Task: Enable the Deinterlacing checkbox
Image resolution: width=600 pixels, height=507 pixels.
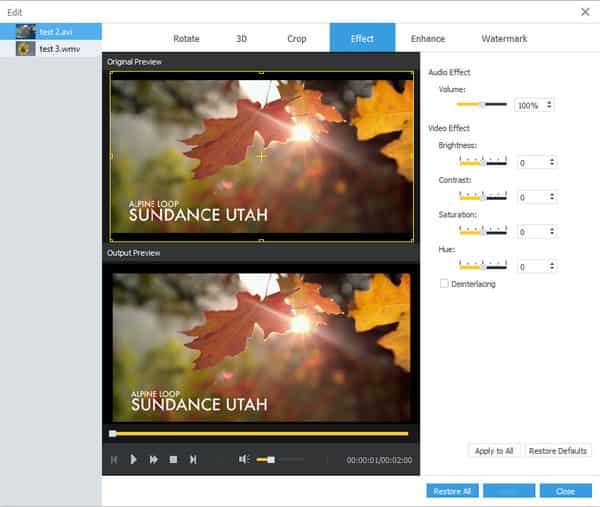Action: tap(444, 284)
